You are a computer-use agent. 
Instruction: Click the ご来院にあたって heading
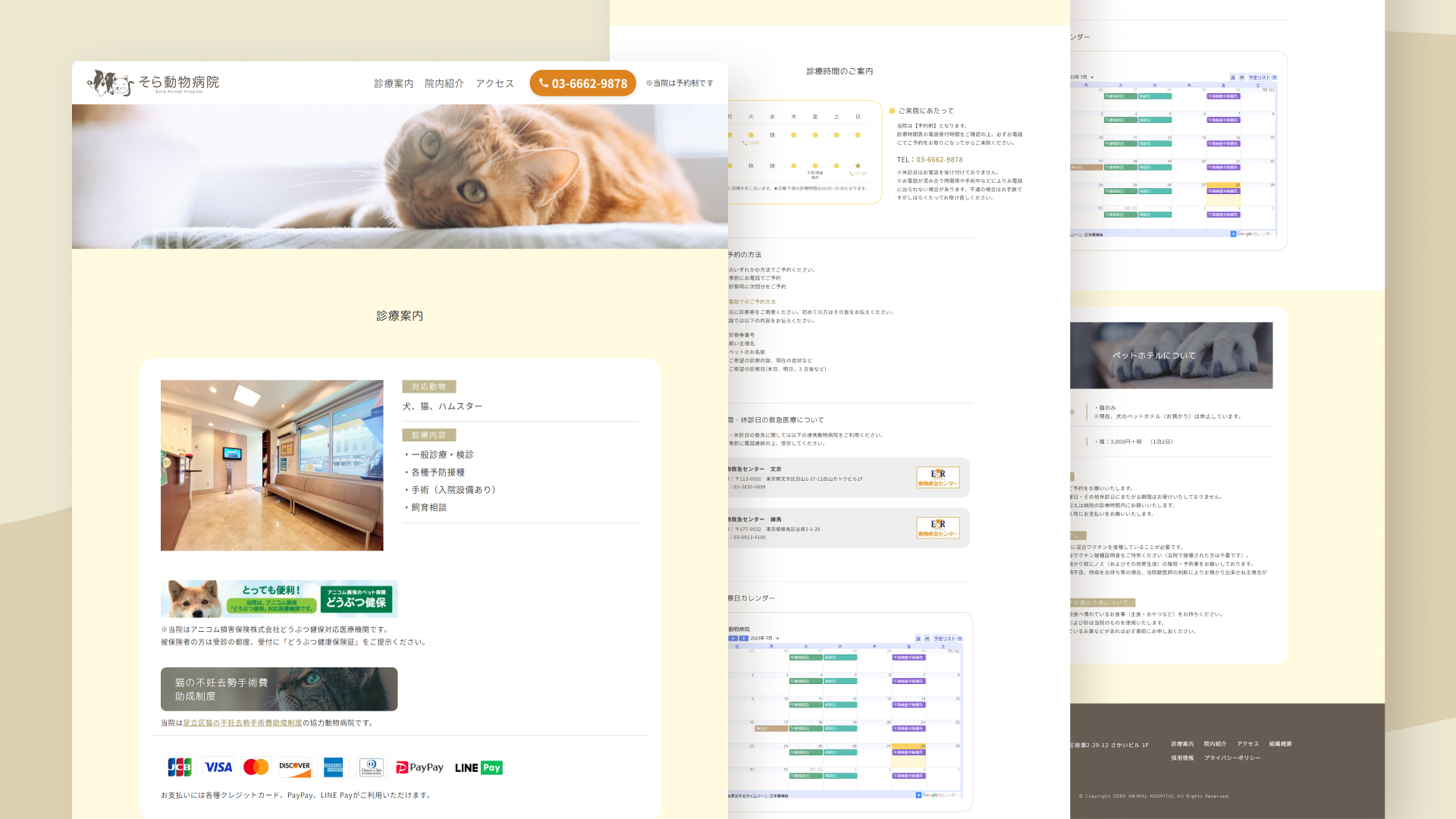coord(926,111)
